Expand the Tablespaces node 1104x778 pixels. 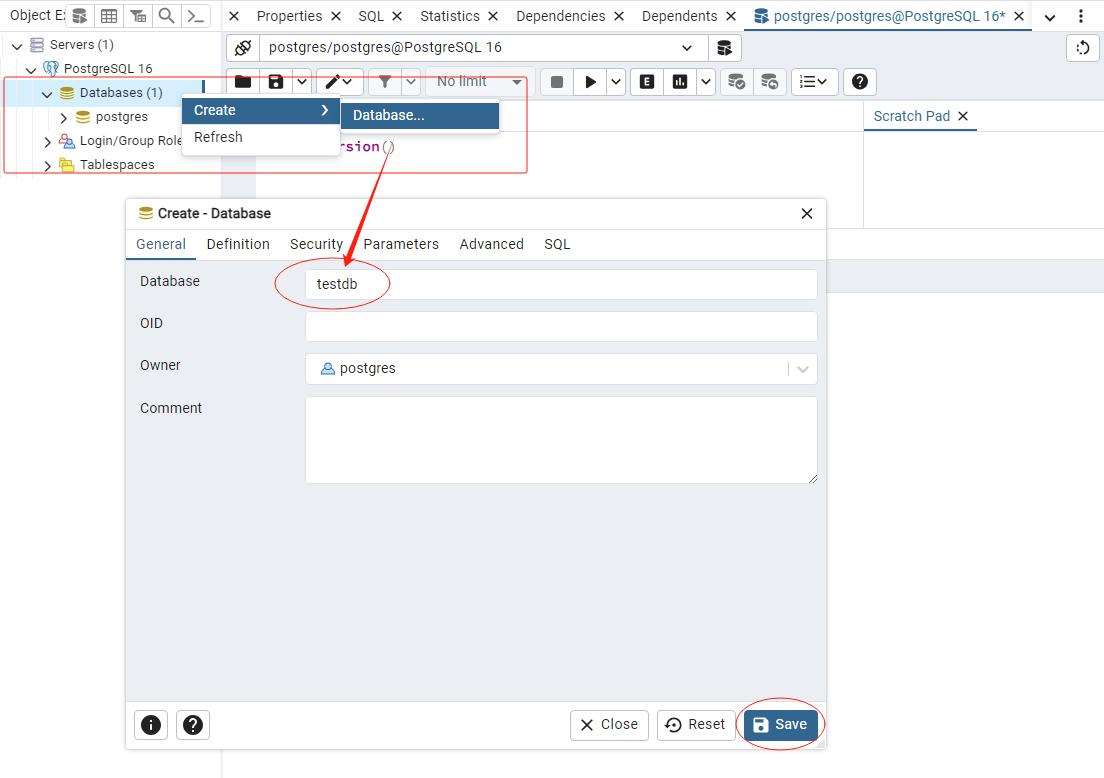(x=47, y=165)
